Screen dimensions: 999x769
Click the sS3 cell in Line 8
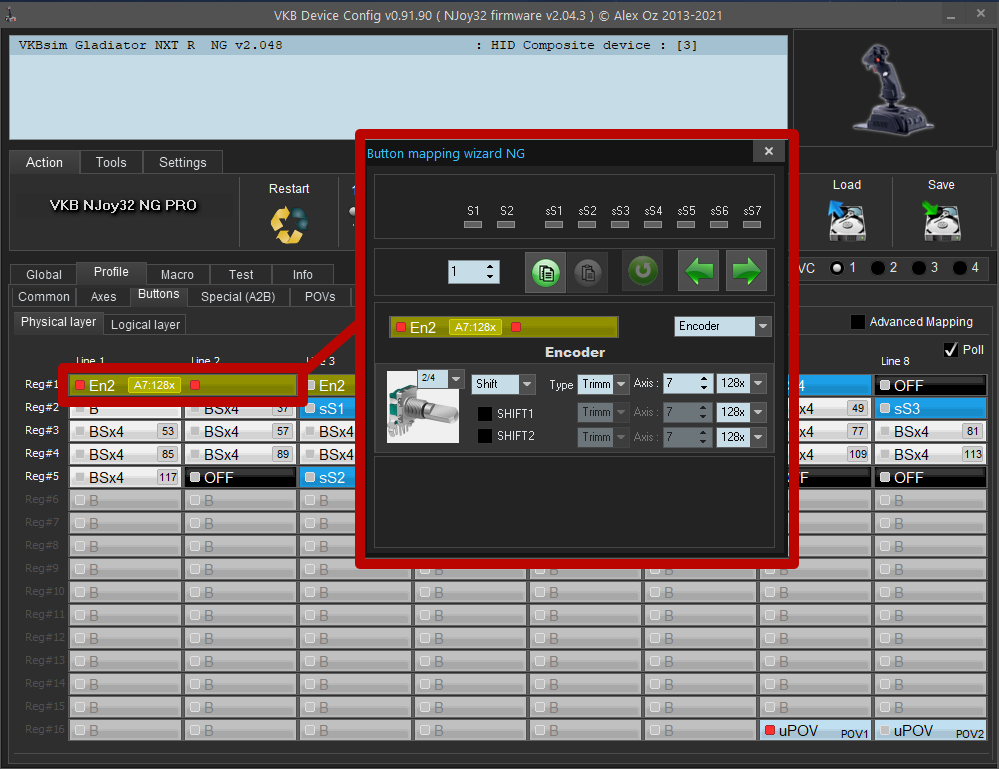pyautogui.click(x=930, y=408)
